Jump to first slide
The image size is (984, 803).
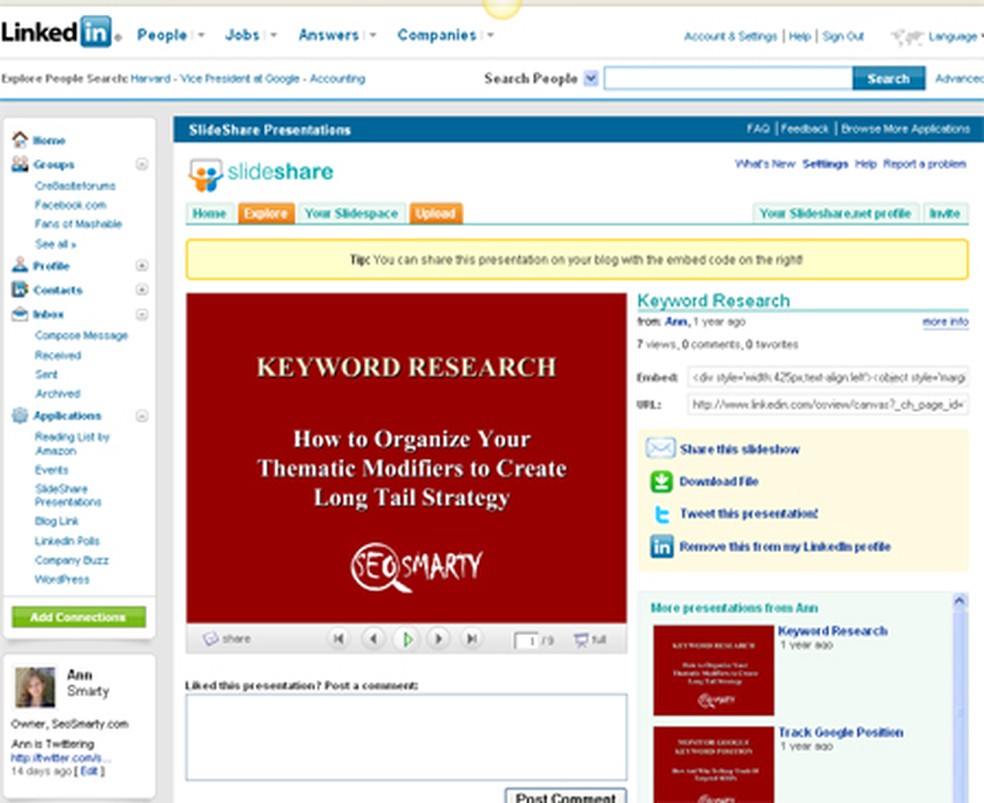[339, 639]
